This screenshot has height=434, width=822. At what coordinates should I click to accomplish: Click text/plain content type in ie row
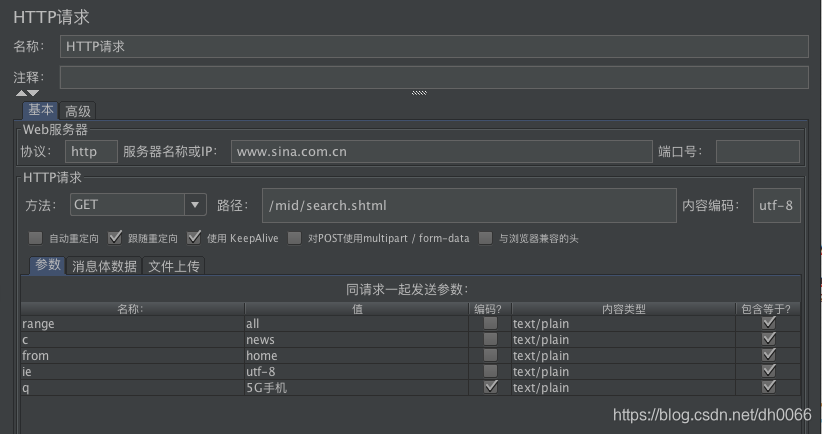[x=623, y=372]
